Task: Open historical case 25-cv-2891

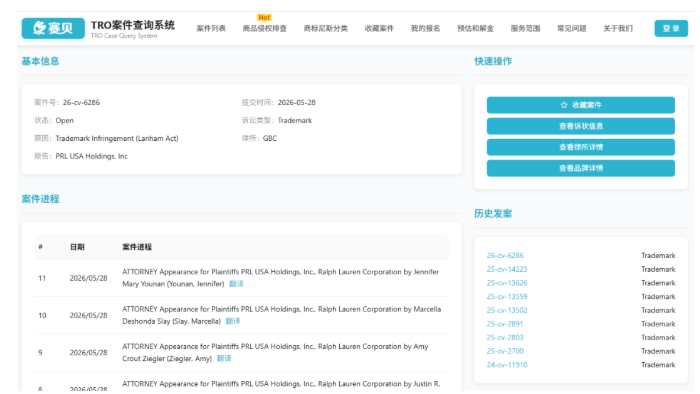Action: point(505,324)
